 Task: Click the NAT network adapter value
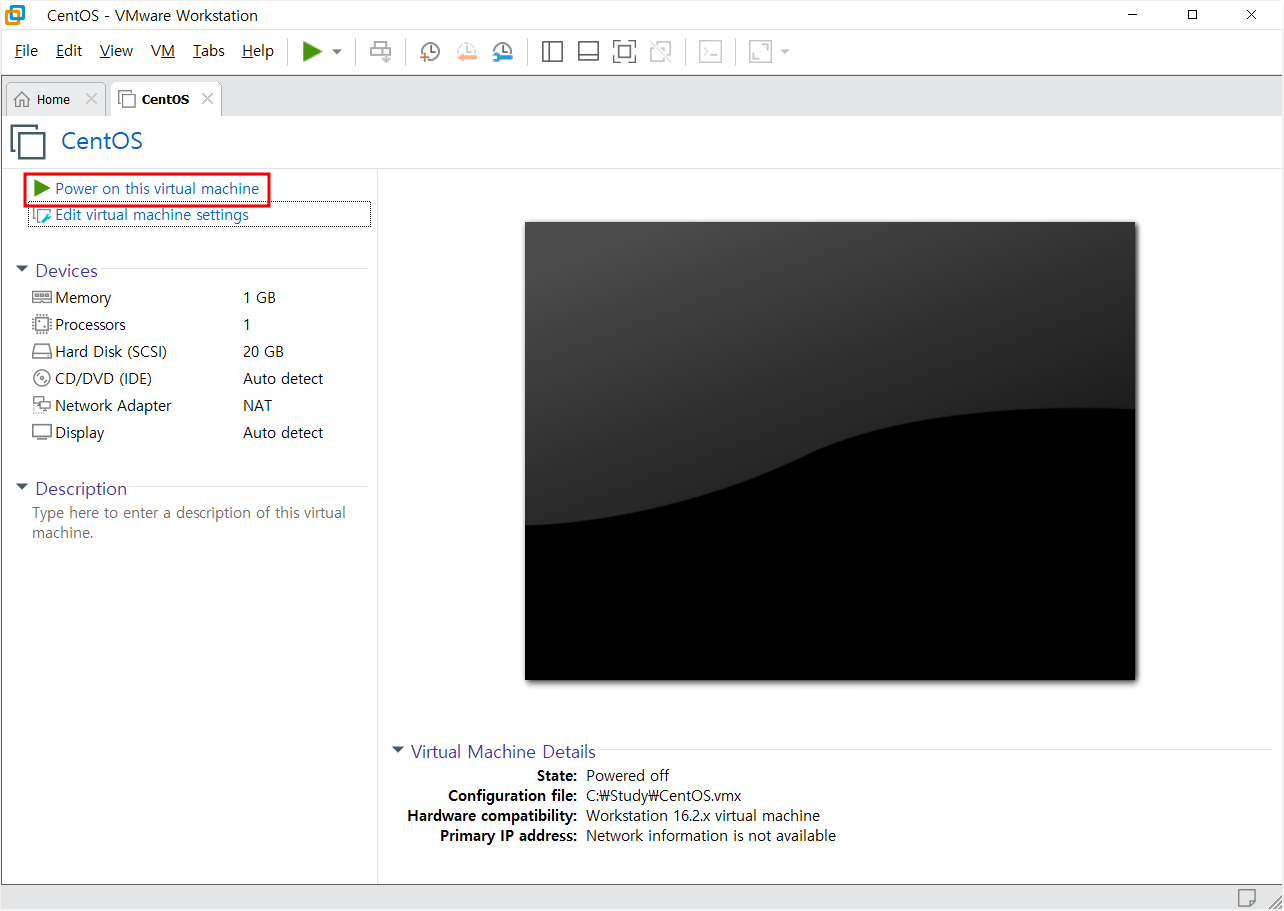coord(257,406)
